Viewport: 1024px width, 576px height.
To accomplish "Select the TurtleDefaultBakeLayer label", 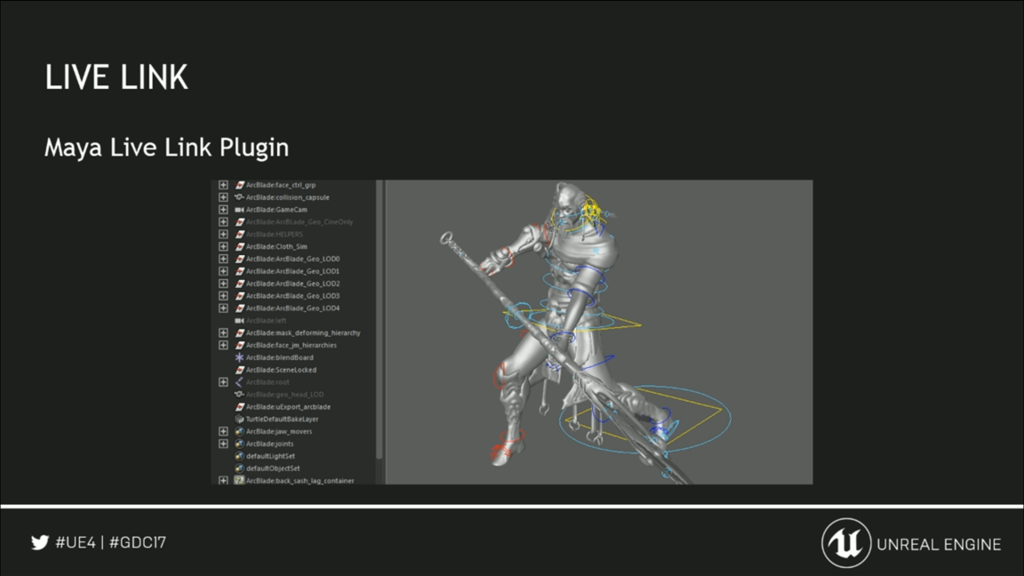I will tap(282, 419).
